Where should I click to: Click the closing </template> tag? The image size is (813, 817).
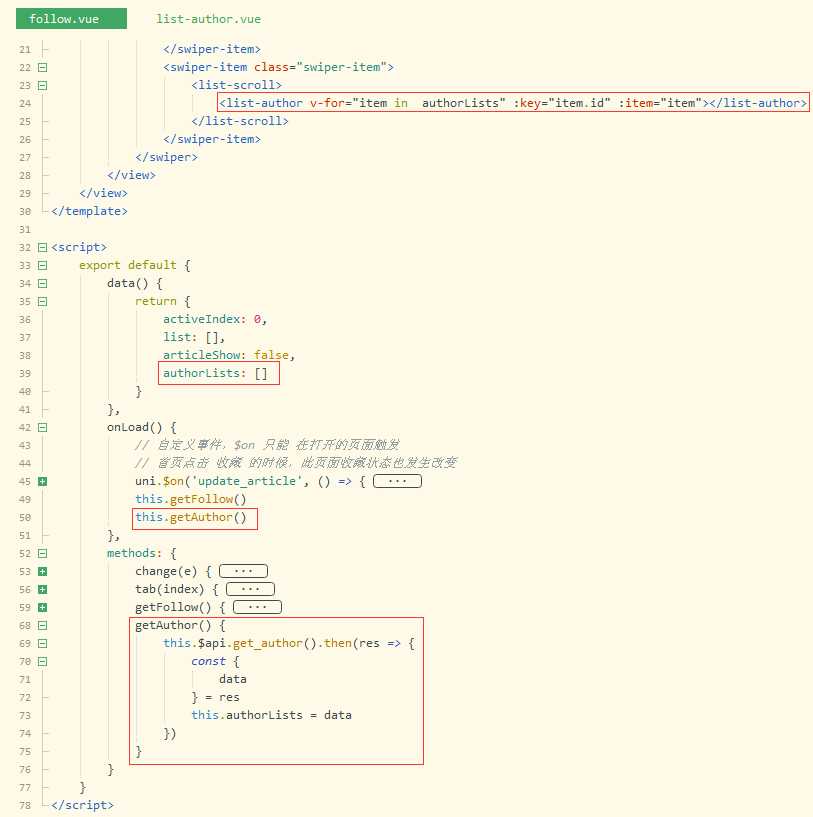(x=89, y=211)
